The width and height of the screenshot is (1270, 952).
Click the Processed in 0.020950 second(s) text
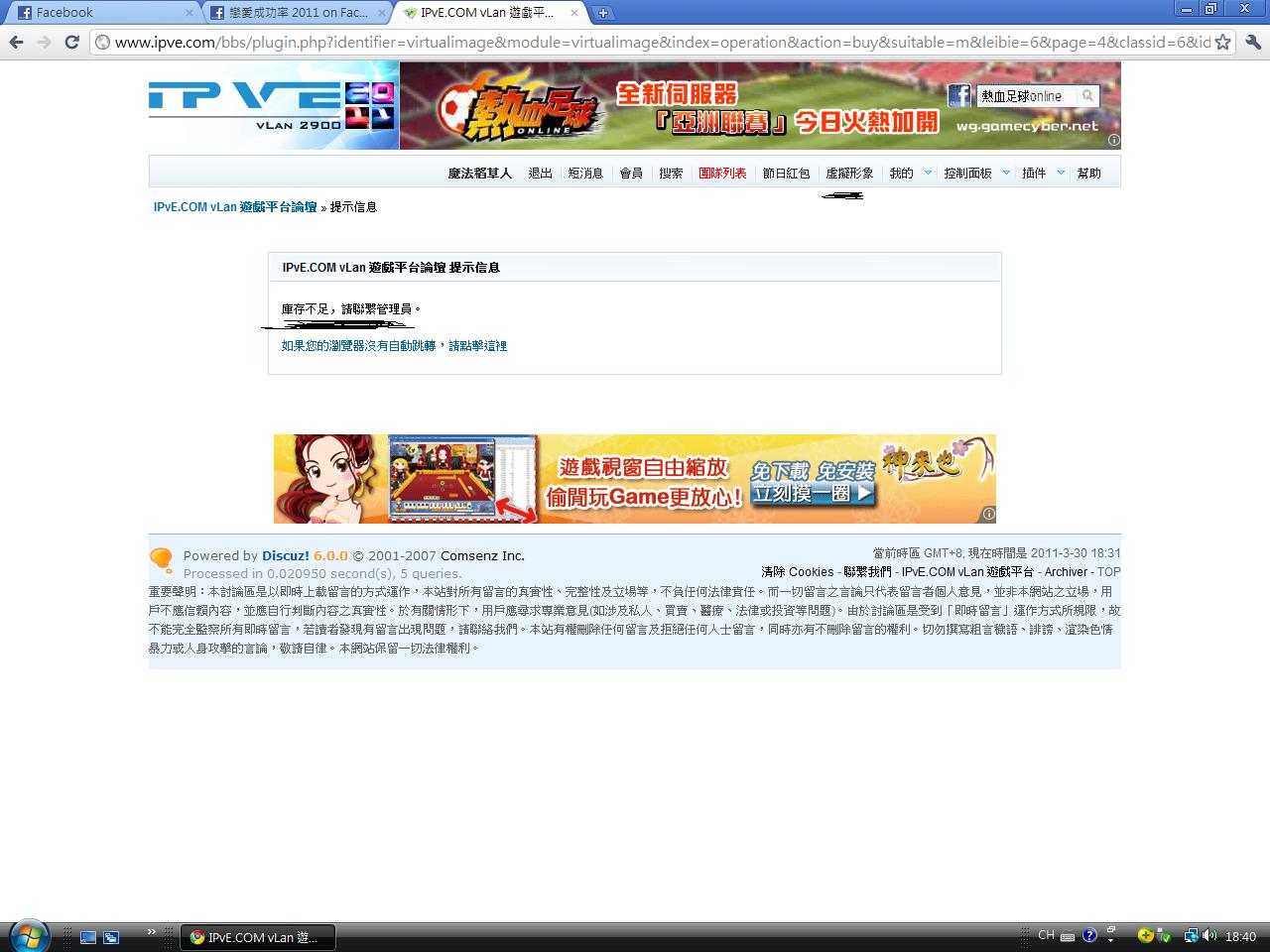(322, 573)
